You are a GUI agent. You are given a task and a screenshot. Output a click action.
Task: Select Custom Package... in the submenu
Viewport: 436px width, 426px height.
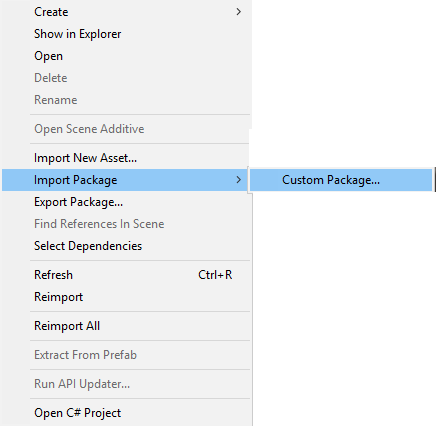point(341,180)
